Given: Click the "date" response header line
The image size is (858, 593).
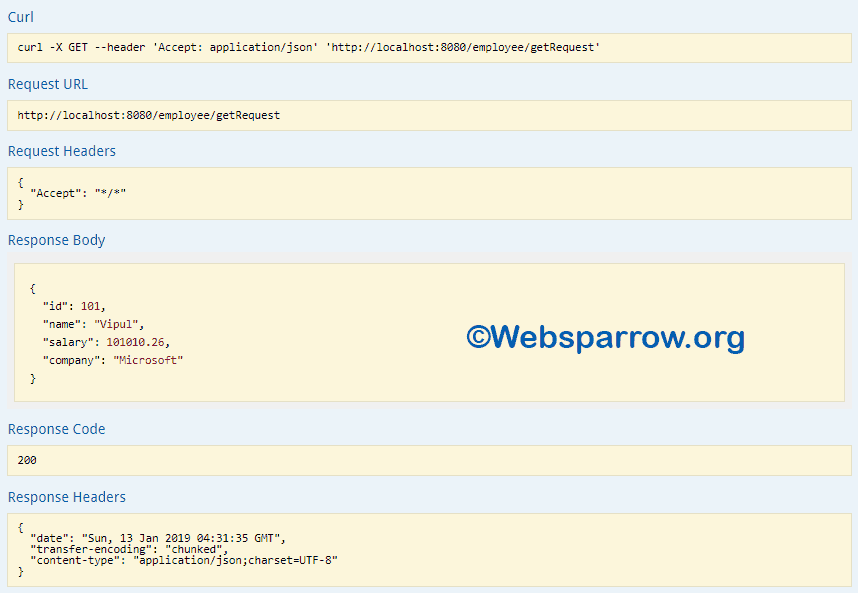Looking at the screenshot, I should pyautogui.click(x=158, y=538).
